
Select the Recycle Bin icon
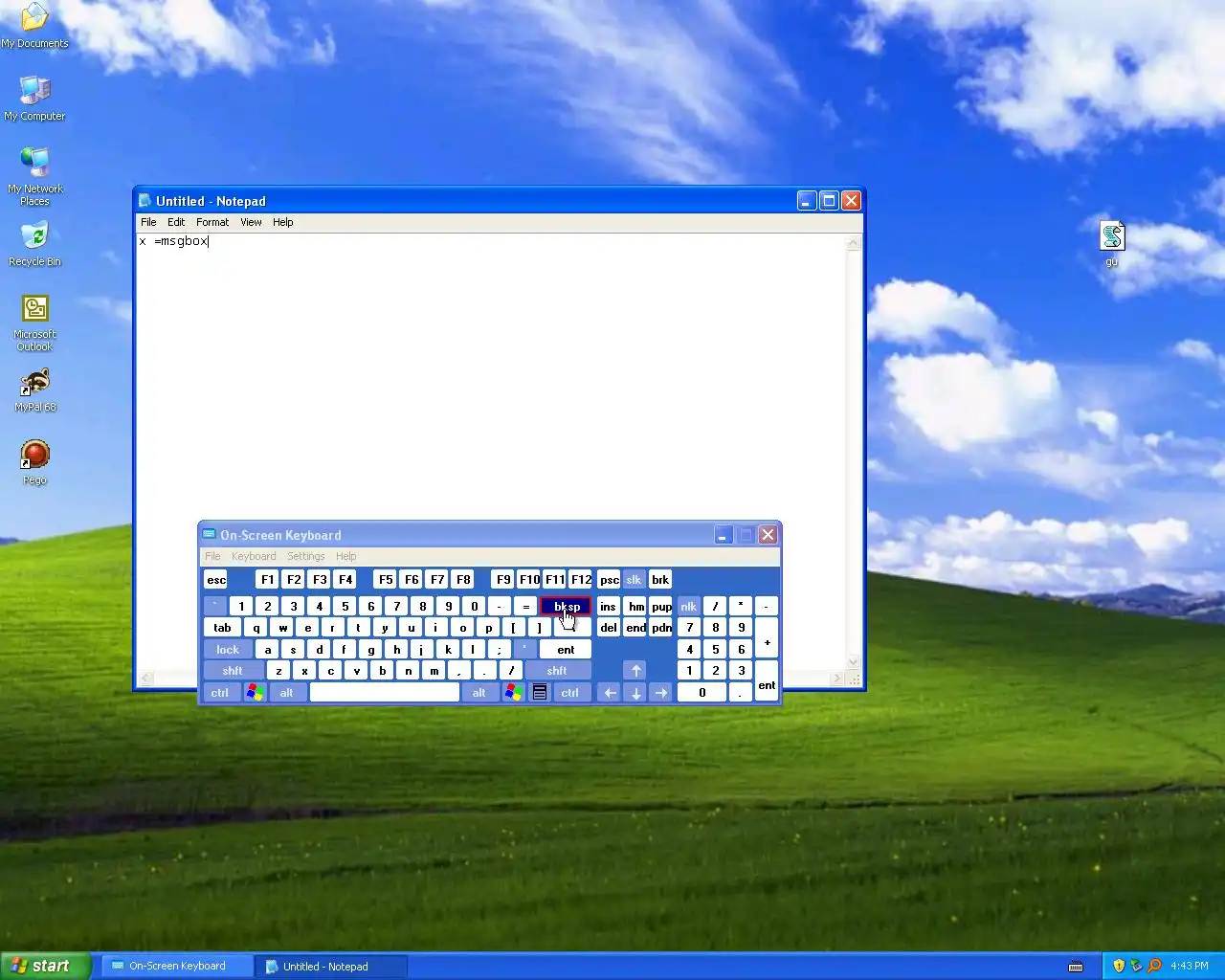click(34, 244)
